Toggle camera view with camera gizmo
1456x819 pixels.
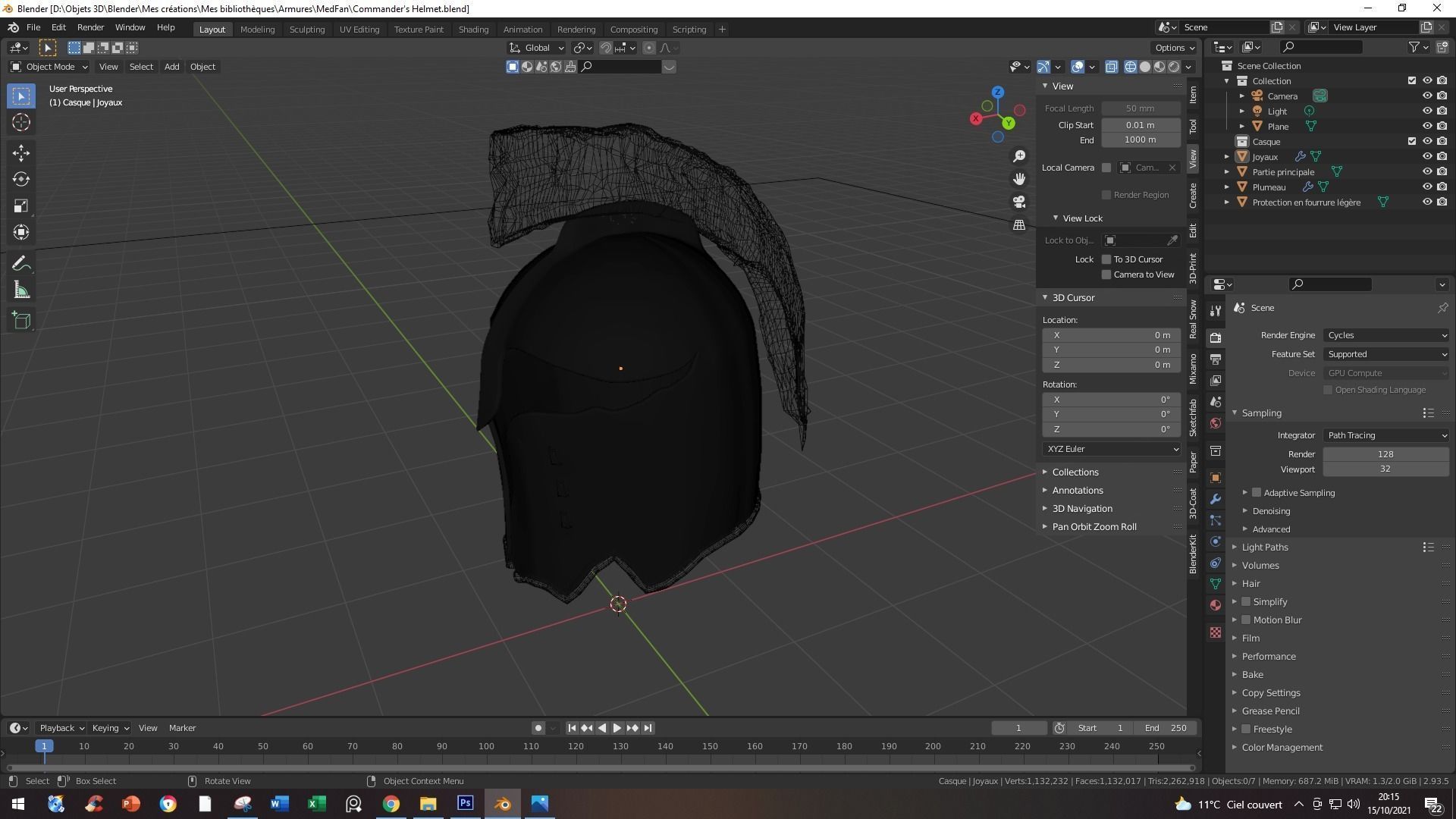coord(1019,202)
